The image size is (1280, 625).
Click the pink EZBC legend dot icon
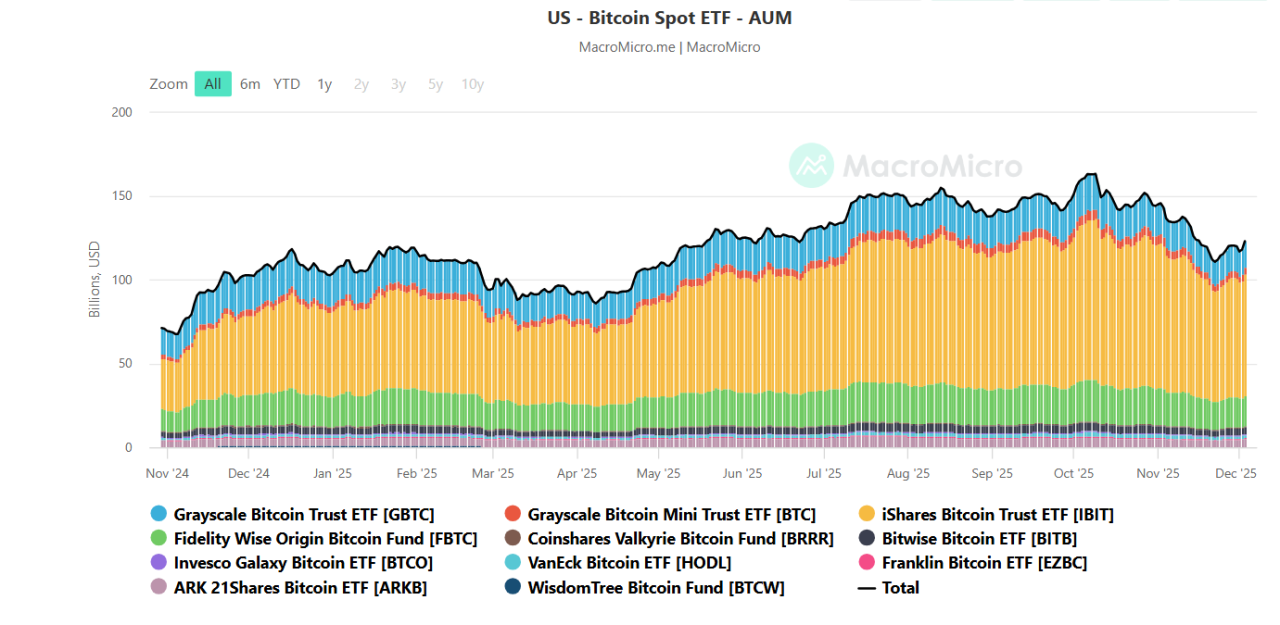(x=867, y=563)
